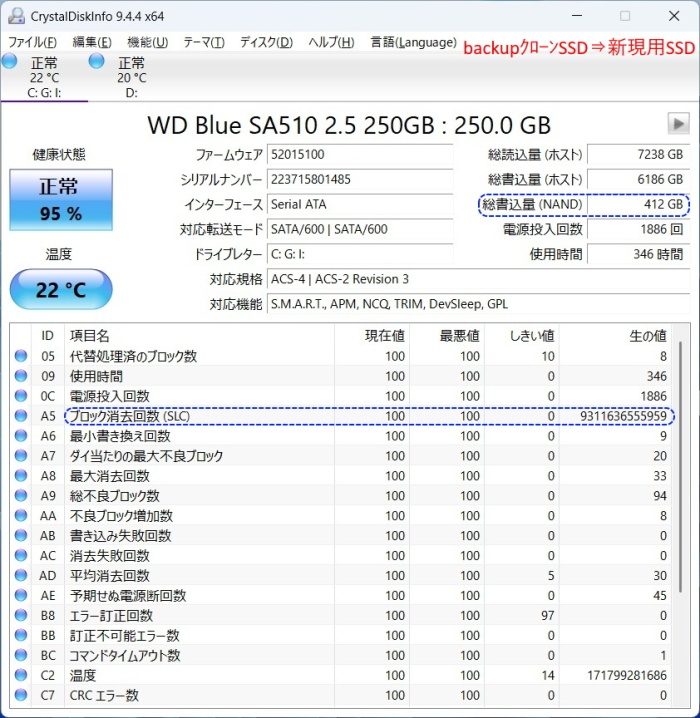Click blue status dot for attribute A9
The image size is (700, 718).
(x=21, y=495)
